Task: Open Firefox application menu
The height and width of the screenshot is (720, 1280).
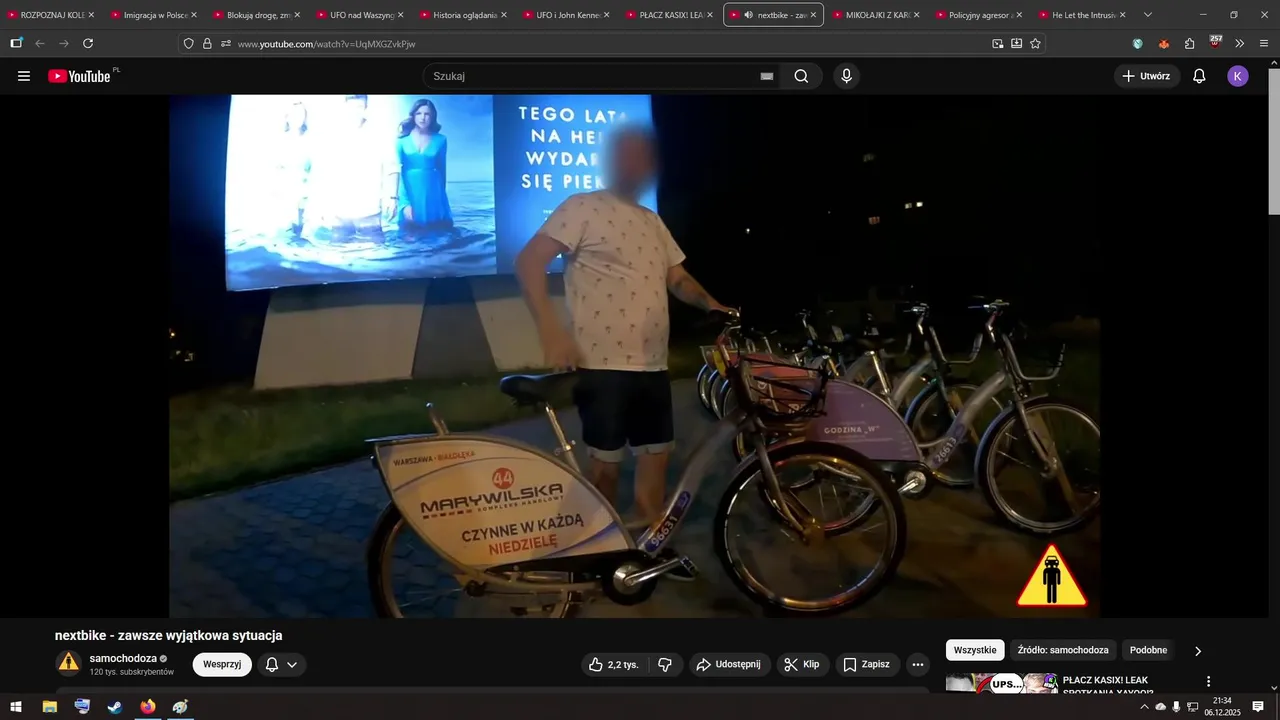Action: (x=1264, y=44)
